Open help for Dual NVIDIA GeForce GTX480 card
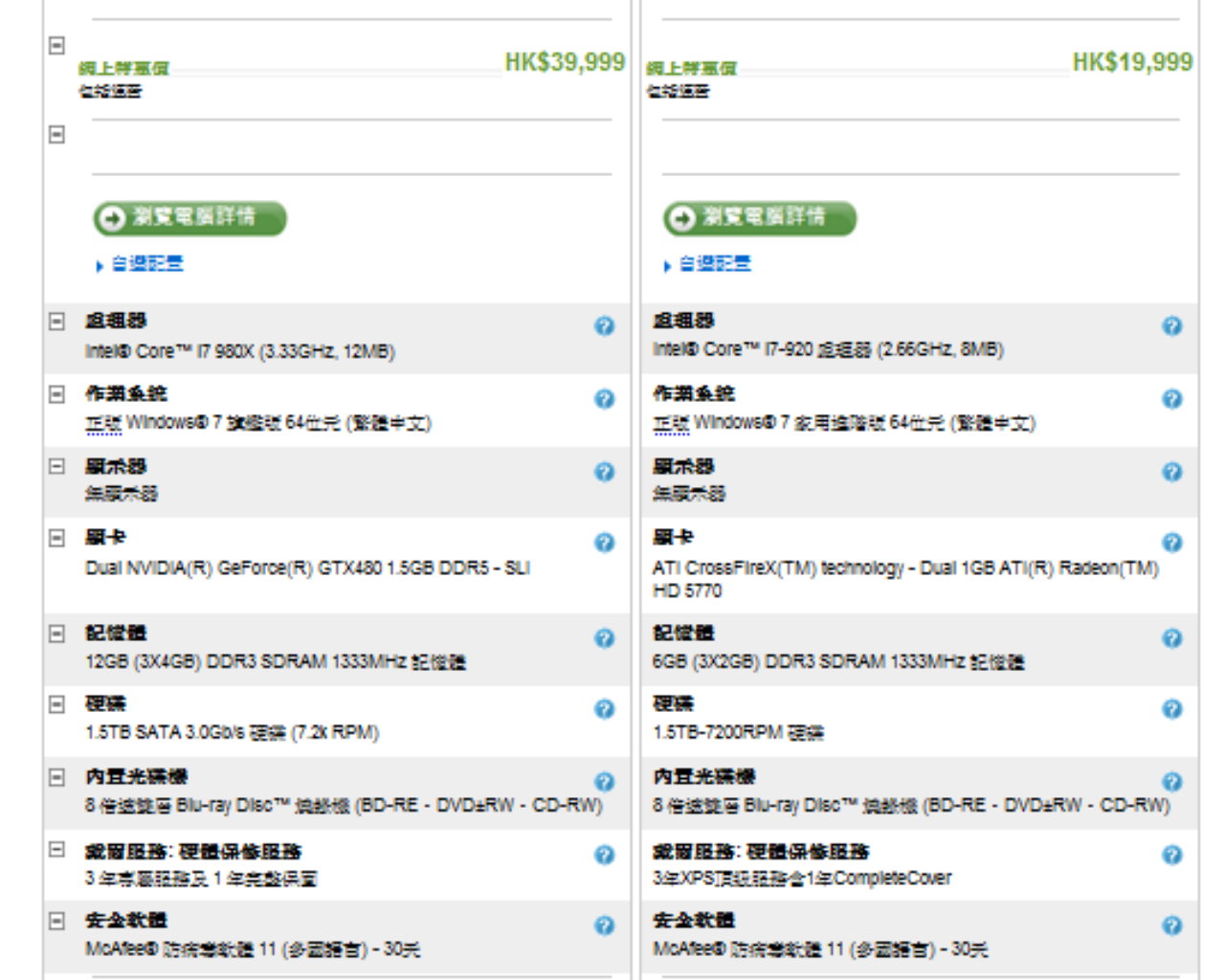The image size is (1225, 980). point(604,543)
